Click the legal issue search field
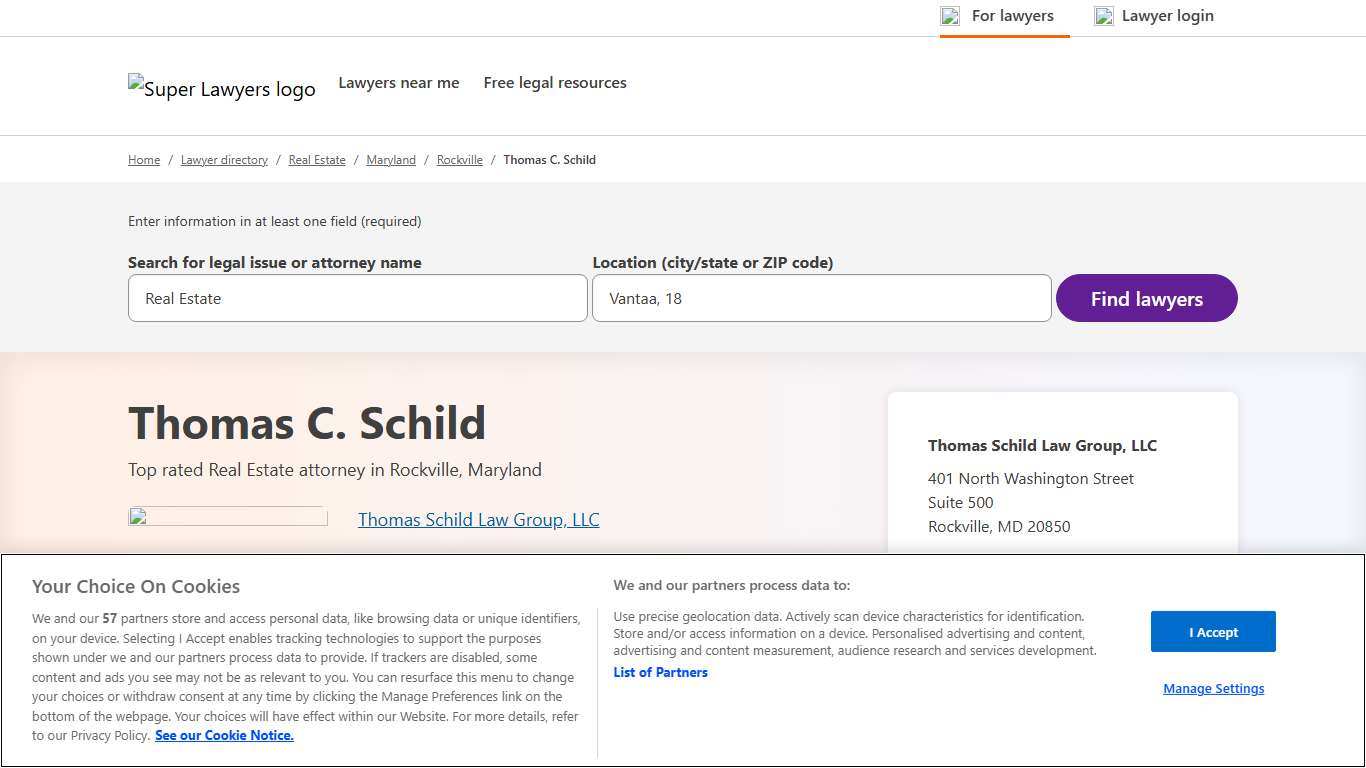 [x=357, y=298]
